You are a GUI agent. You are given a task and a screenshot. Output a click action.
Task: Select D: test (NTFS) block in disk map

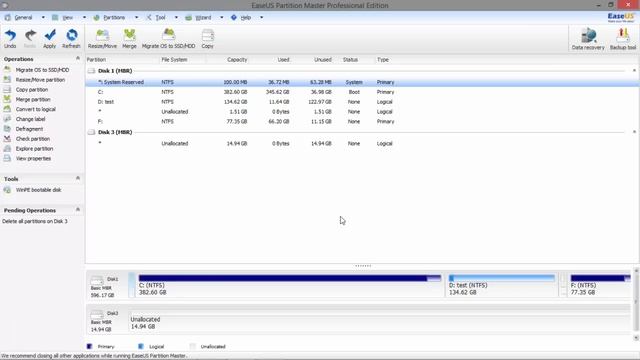point(502,285)
